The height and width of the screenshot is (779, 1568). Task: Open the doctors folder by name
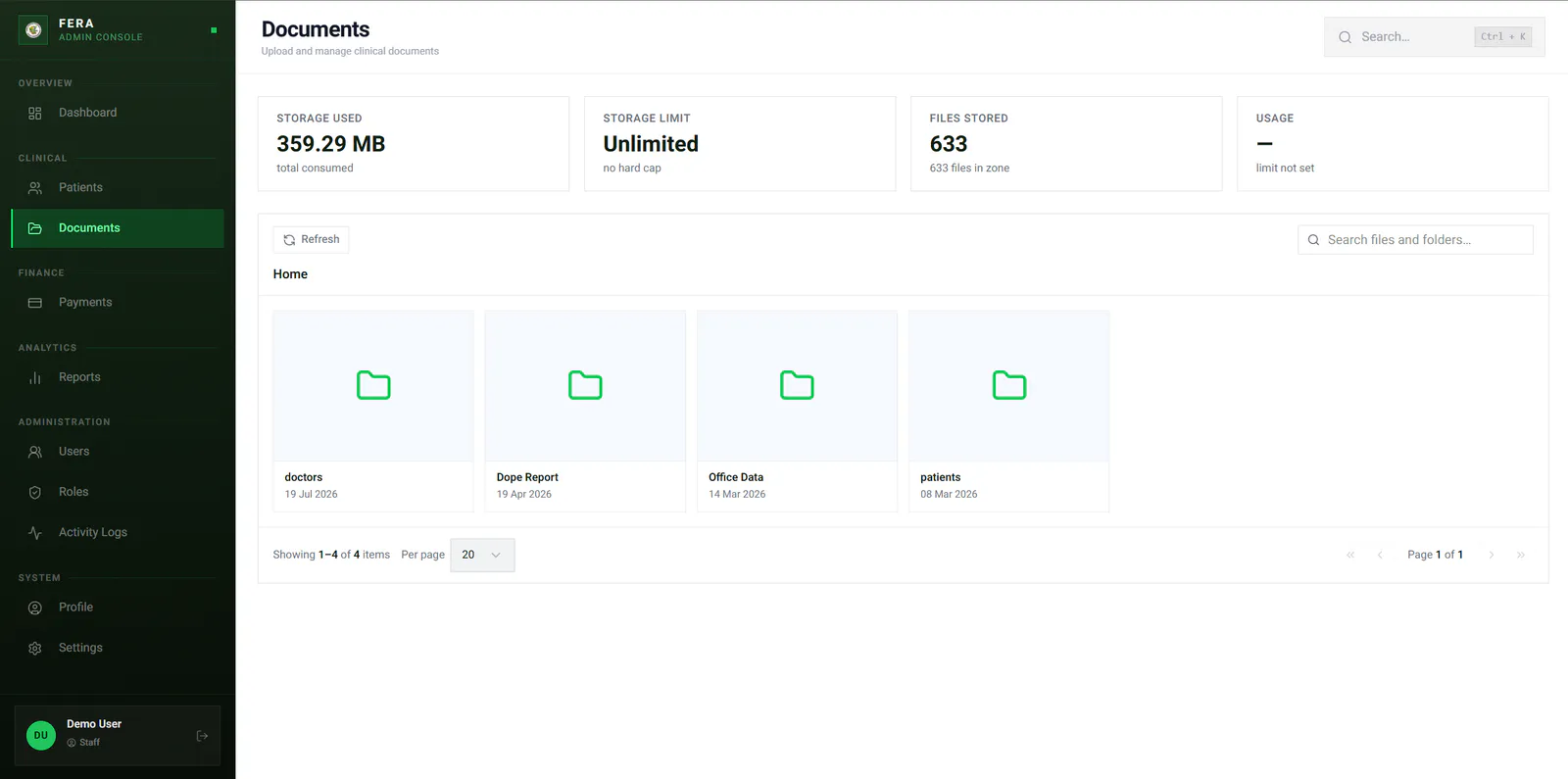(304, 477)
